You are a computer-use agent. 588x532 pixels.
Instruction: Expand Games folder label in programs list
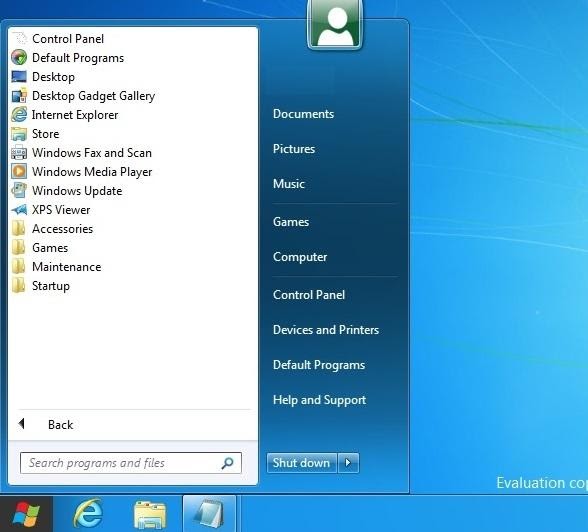(50, 248)
